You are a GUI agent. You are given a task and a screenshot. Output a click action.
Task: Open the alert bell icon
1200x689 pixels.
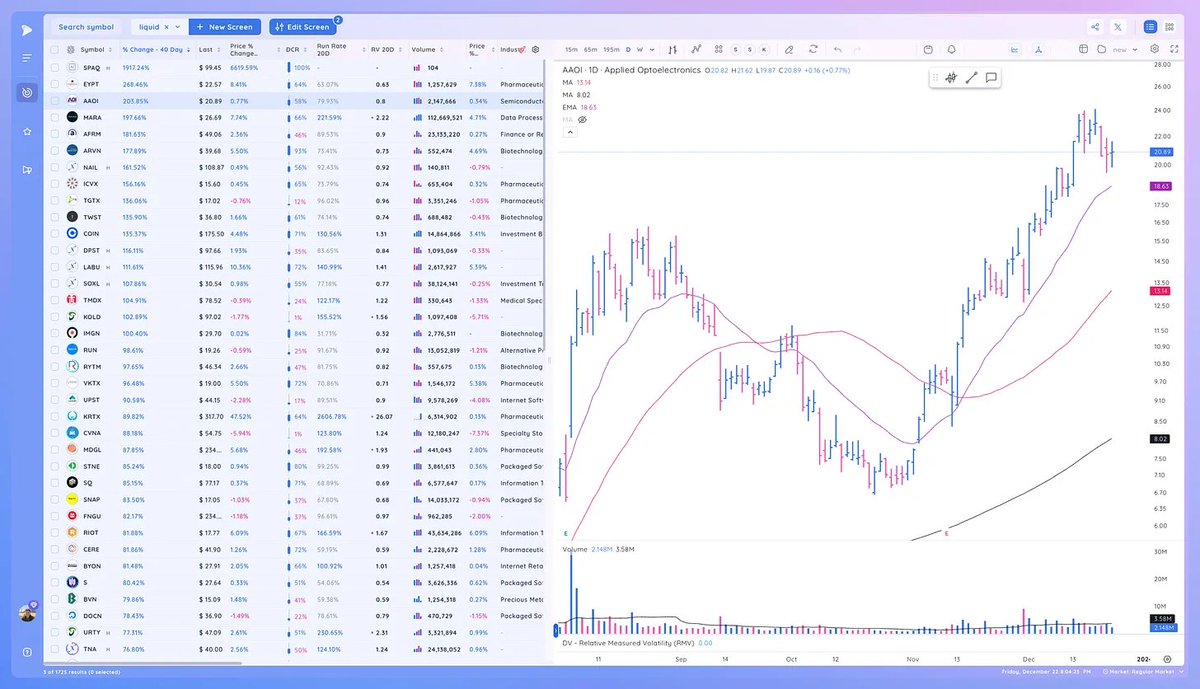[952, 49]
